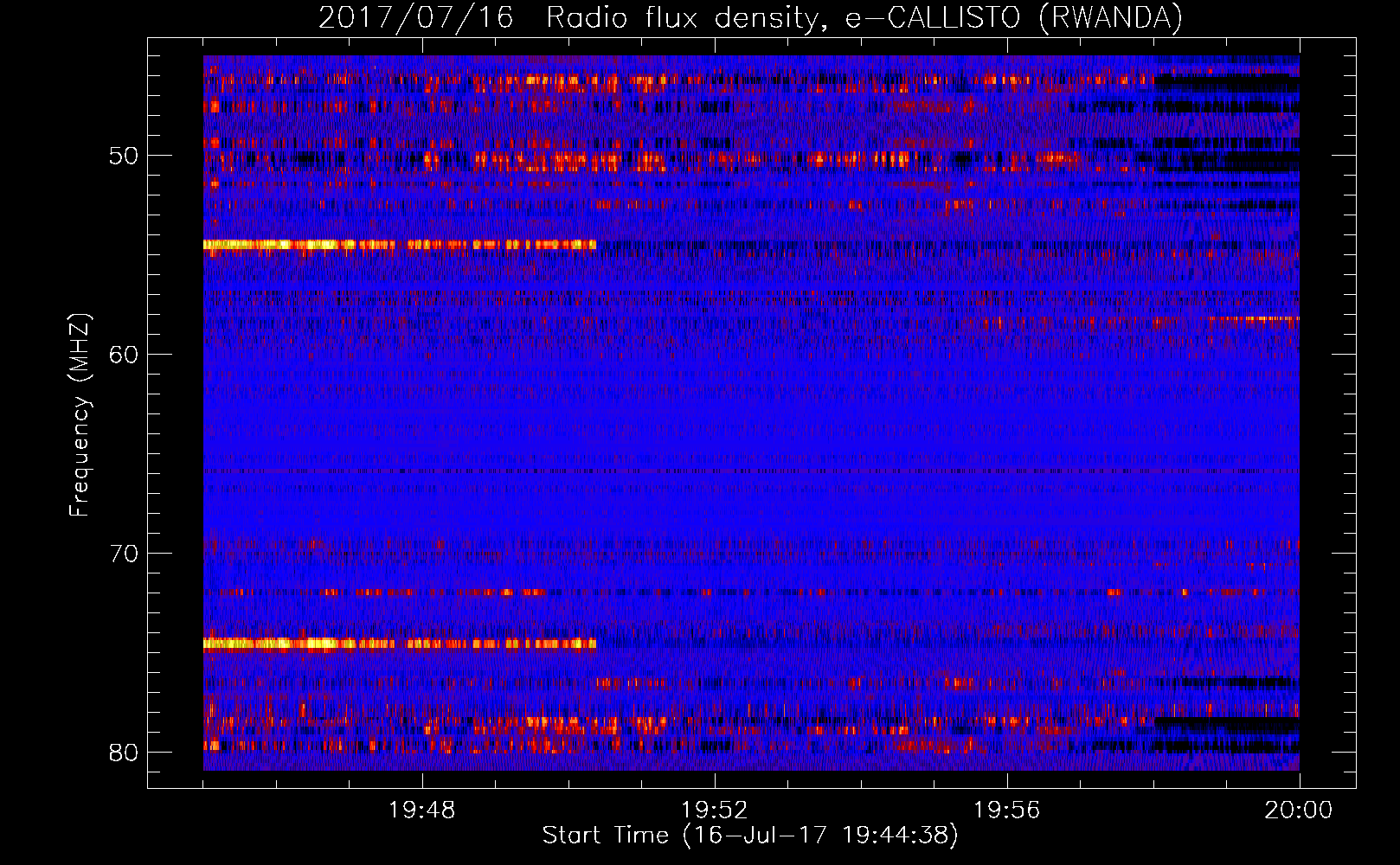The image size is (1400, 865).
Task: Click the Frequency (MHZ) axis label
Action: coord(80,414)
